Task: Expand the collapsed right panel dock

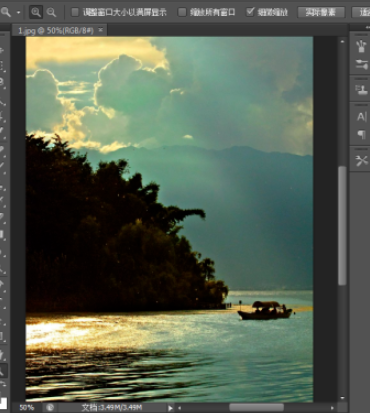Action: tap(367, 28)
